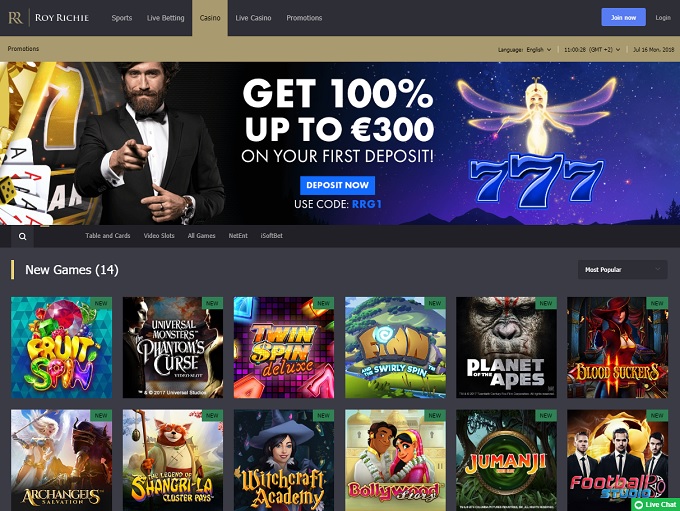Viewport: 680px width, 511px height.
Task: Open the Login link
Action: pos(663,17)
